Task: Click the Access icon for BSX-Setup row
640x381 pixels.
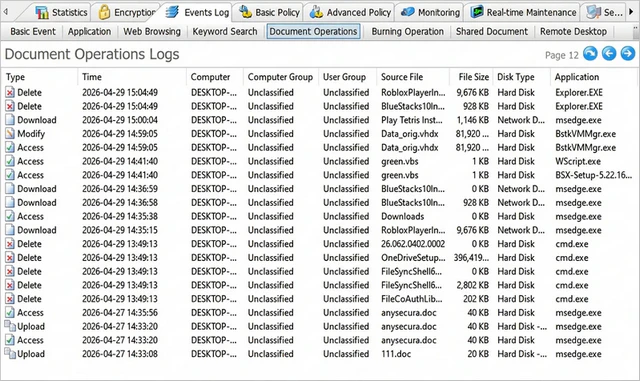Action: [10, 175]
